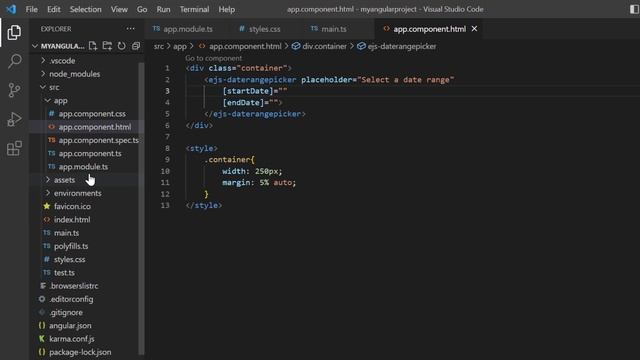
Task: Switch to the styles.css tab
Action: click(x=260, y=29)
